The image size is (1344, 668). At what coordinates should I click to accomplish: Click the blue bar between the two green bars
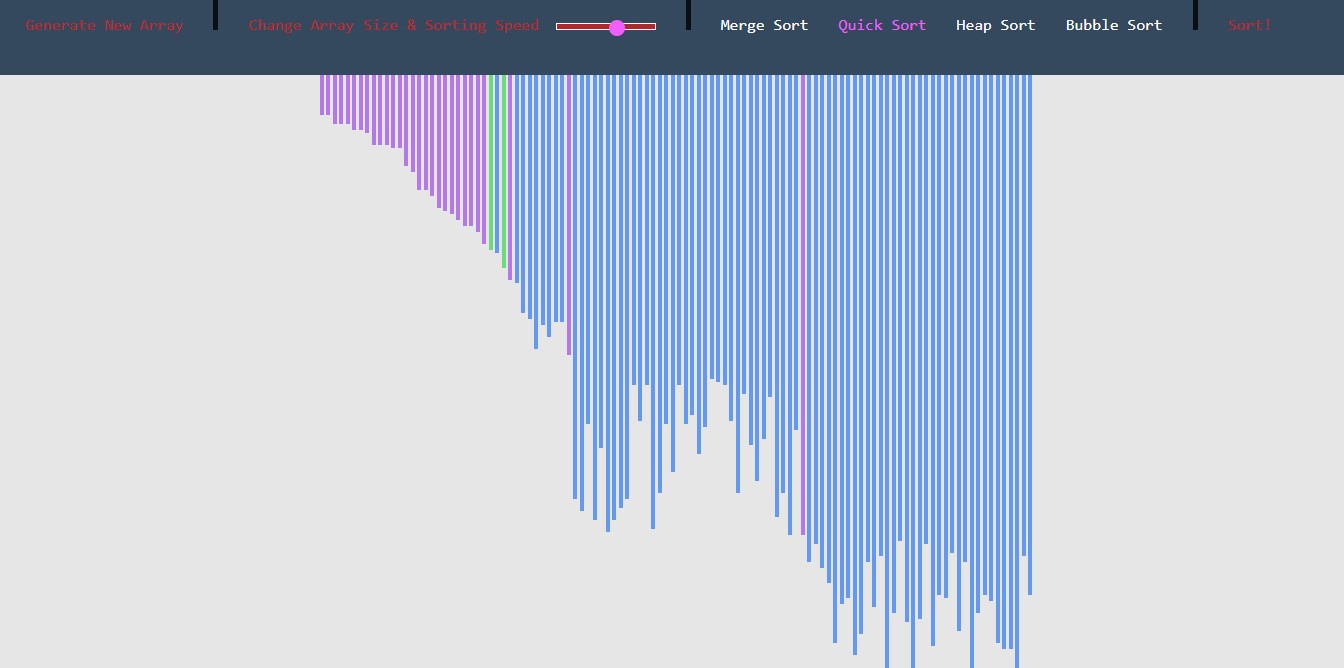(x=497, y=162)
